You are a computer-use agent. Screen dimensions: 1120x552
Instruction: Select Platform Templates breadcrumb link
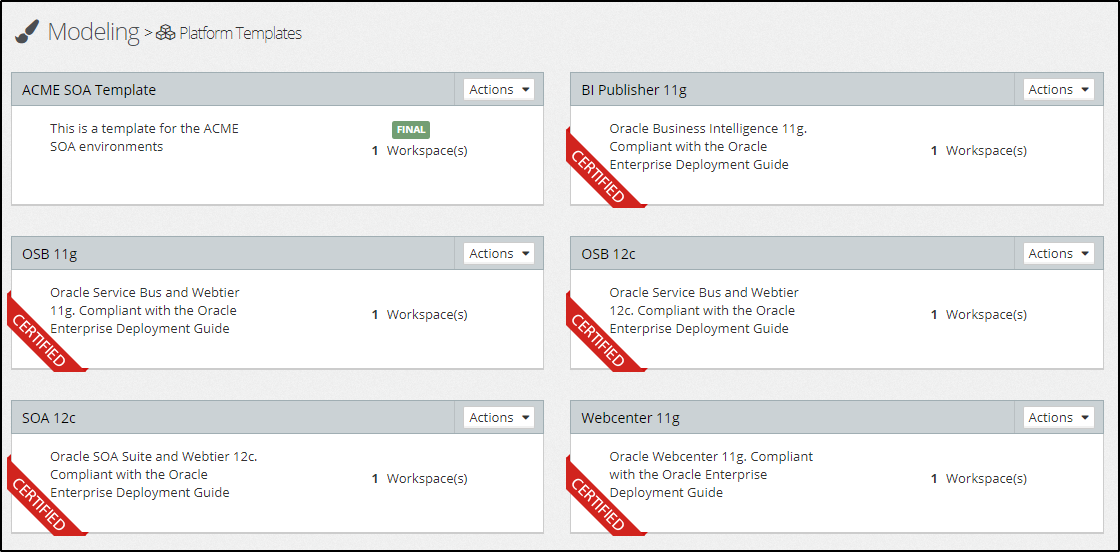coord(240,34)
